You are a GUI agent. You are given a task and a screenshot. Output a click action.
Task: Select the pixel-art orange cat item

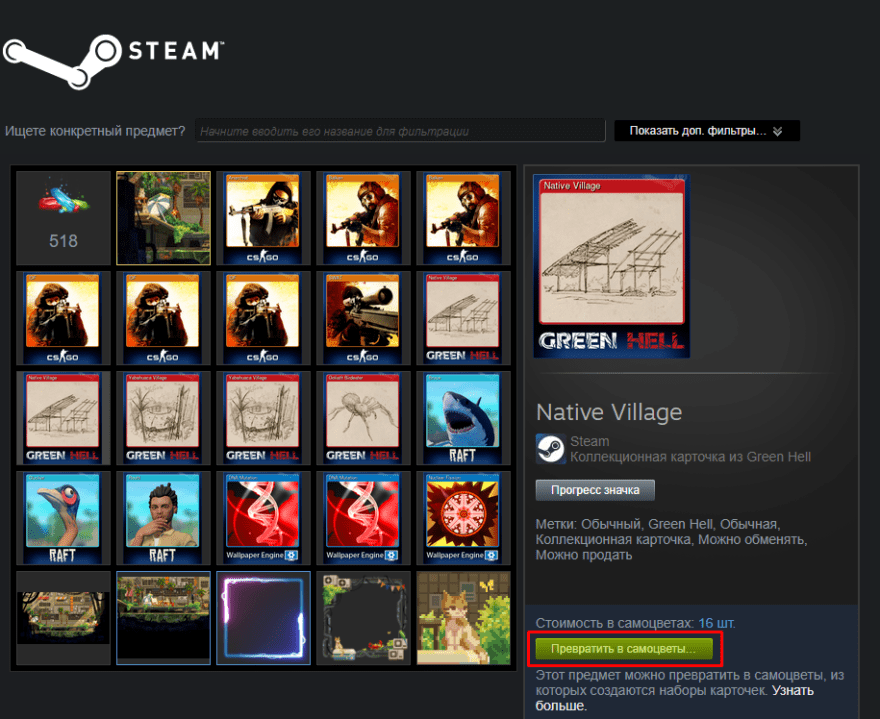463,618
